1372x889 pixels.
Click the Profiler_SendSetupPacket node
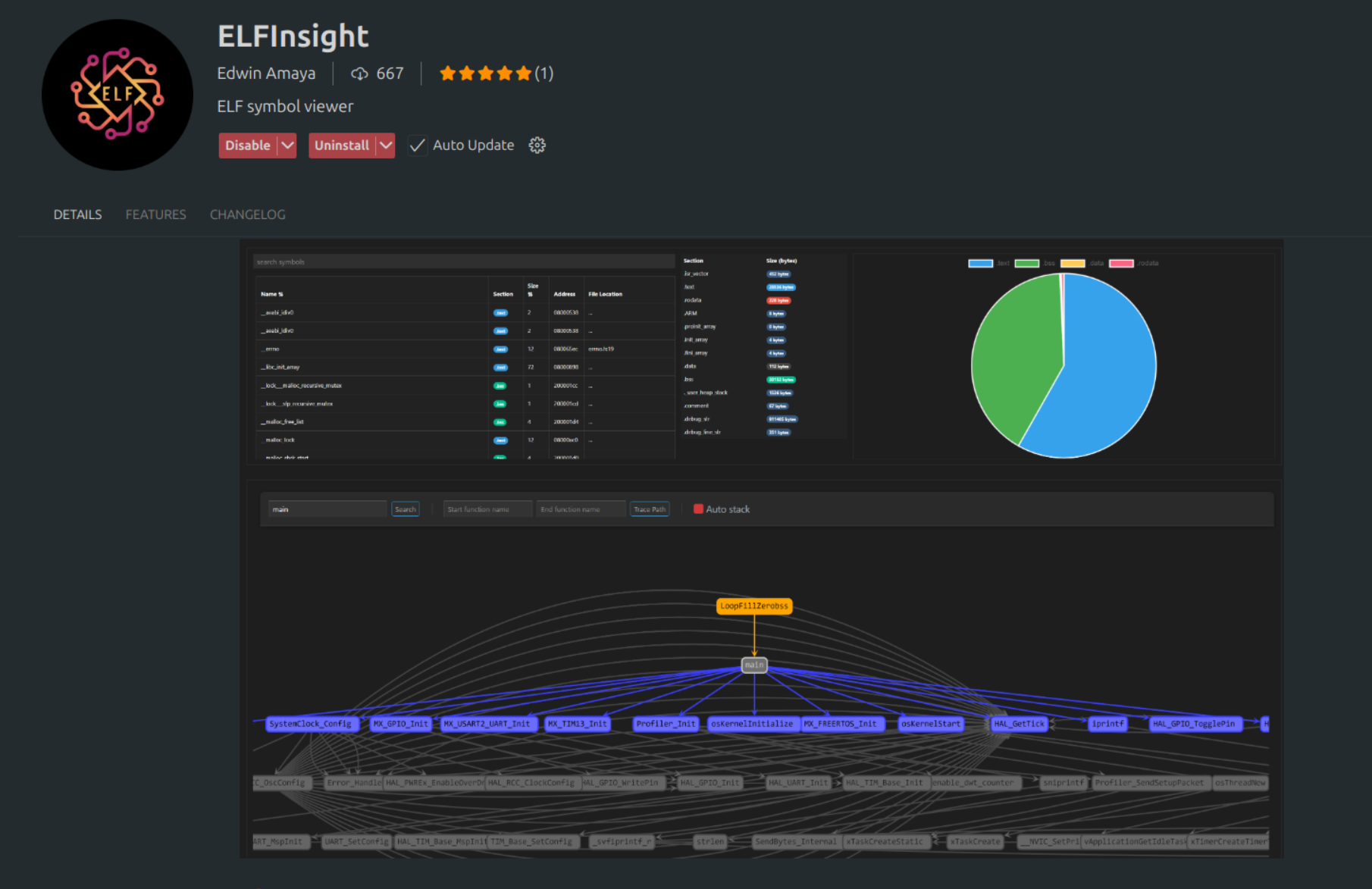pyautogui.click(x=1149, y=783)
